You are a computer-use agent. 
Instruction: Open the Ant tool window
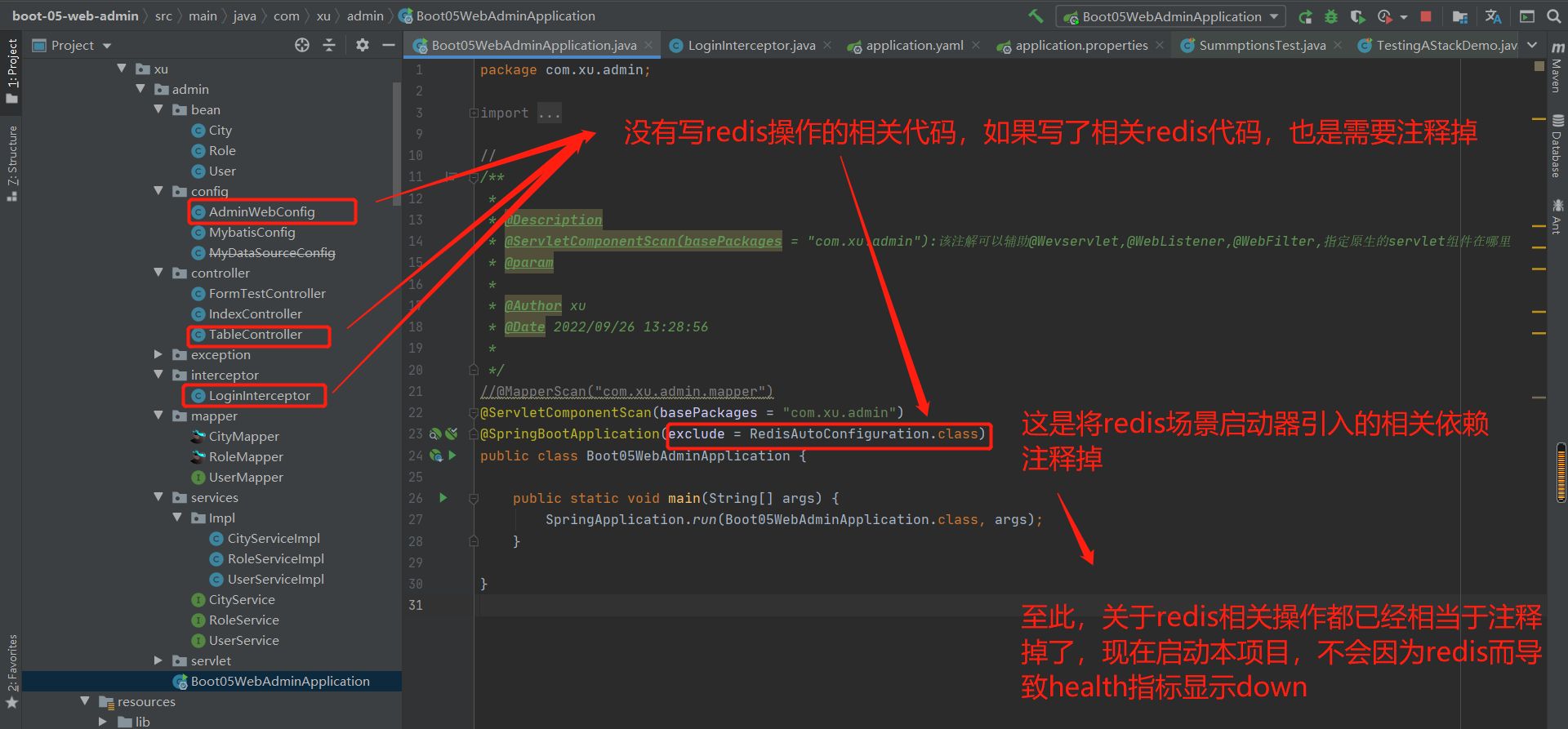[1557, 216]
